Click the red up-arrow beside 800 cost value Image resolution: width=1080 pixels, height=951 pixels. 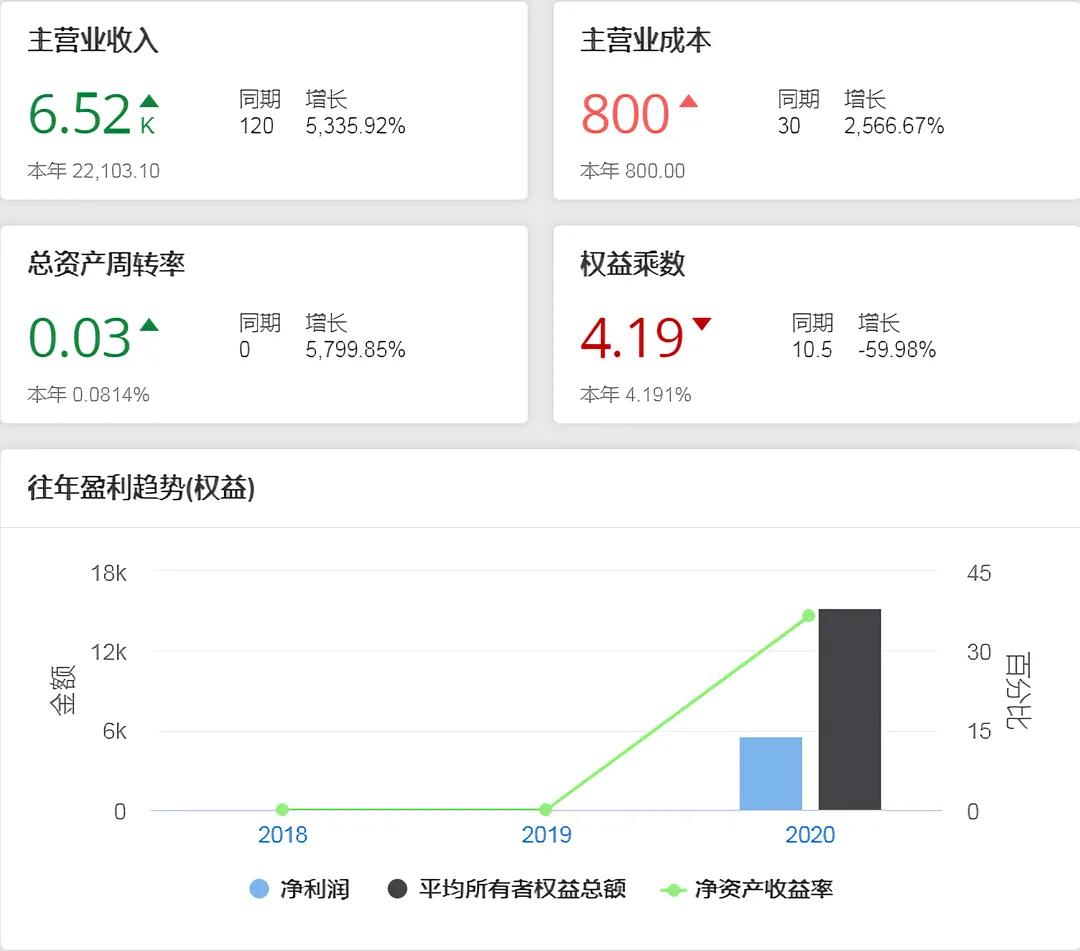point(690,103)
